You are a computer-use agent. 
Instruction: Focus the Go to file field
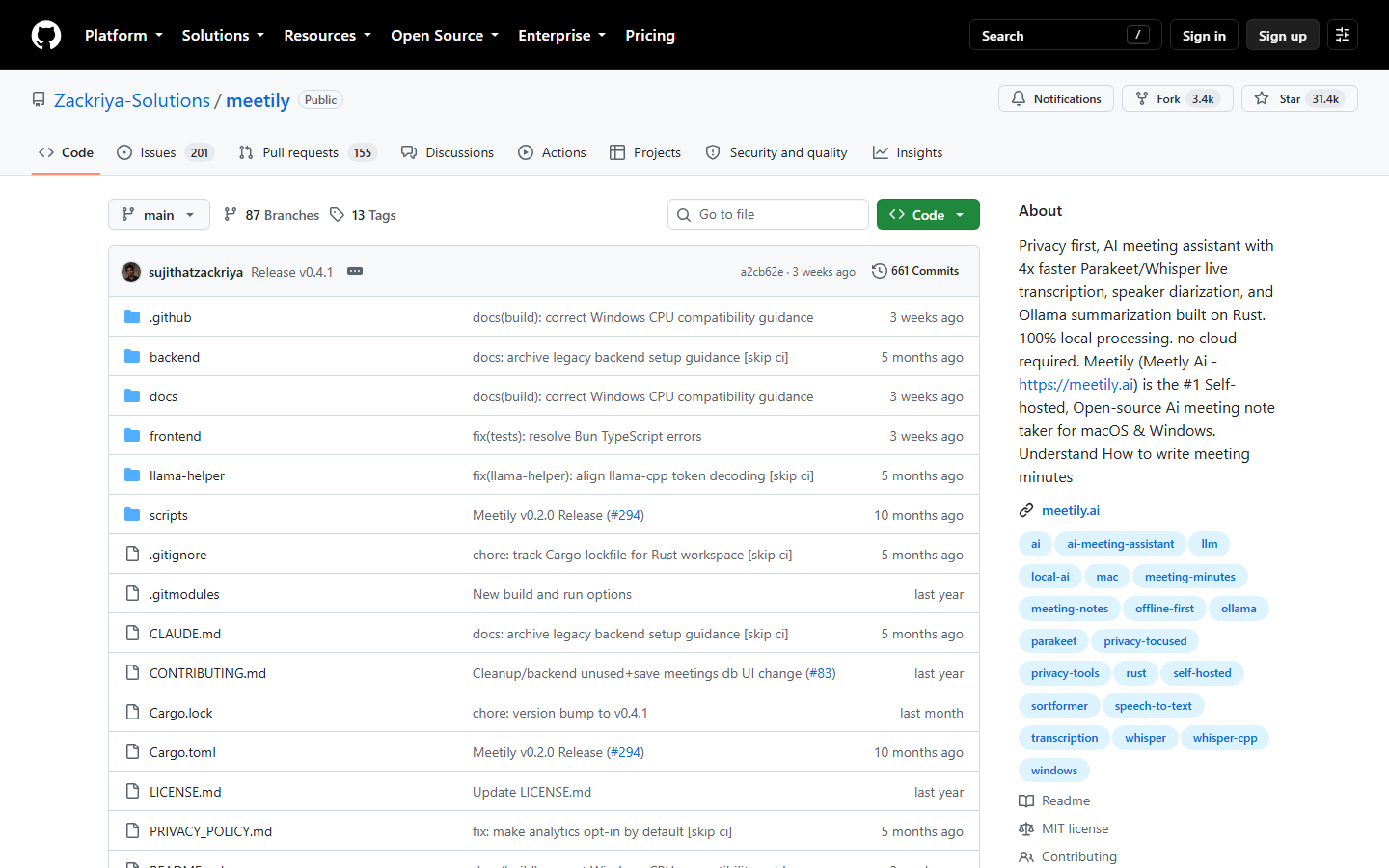[x=768, y=214]
